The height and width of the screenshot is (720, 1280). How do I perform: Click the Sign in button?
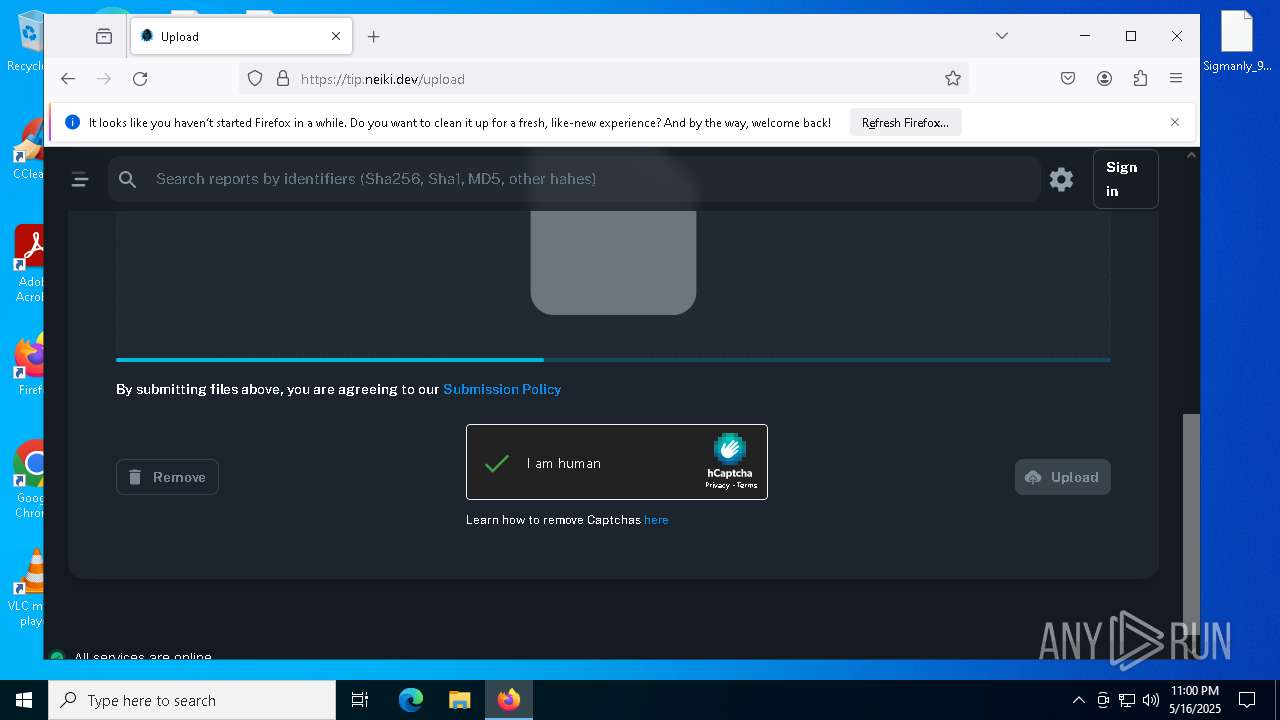click(x=1125, y=179)
